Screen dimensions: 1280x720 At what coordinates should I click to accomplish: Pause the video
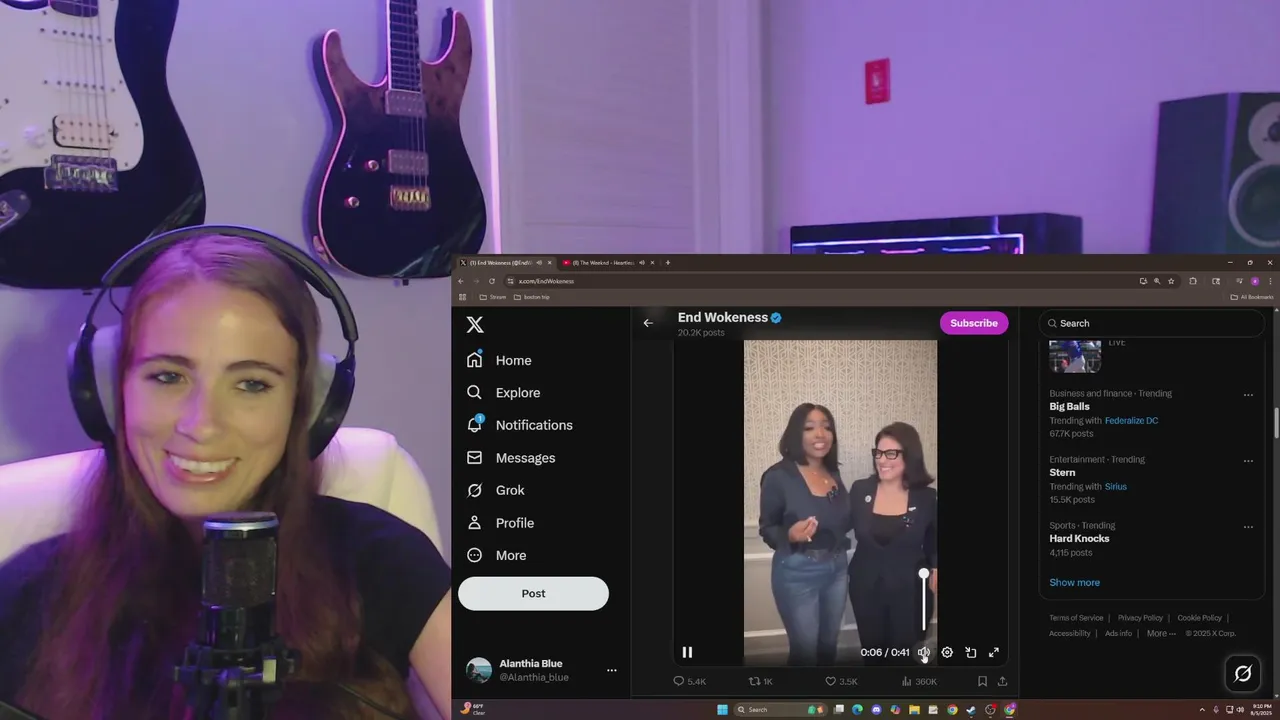pyautogui.click(x=687, y=652)
